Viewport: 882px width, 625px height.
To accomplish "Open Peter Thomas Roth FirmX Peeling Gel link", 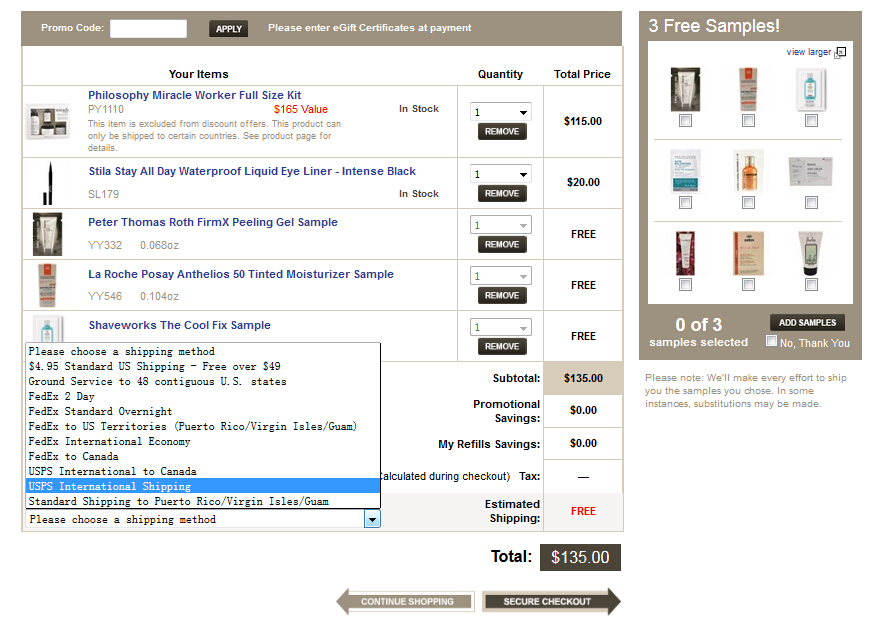I will click(213, 222).
